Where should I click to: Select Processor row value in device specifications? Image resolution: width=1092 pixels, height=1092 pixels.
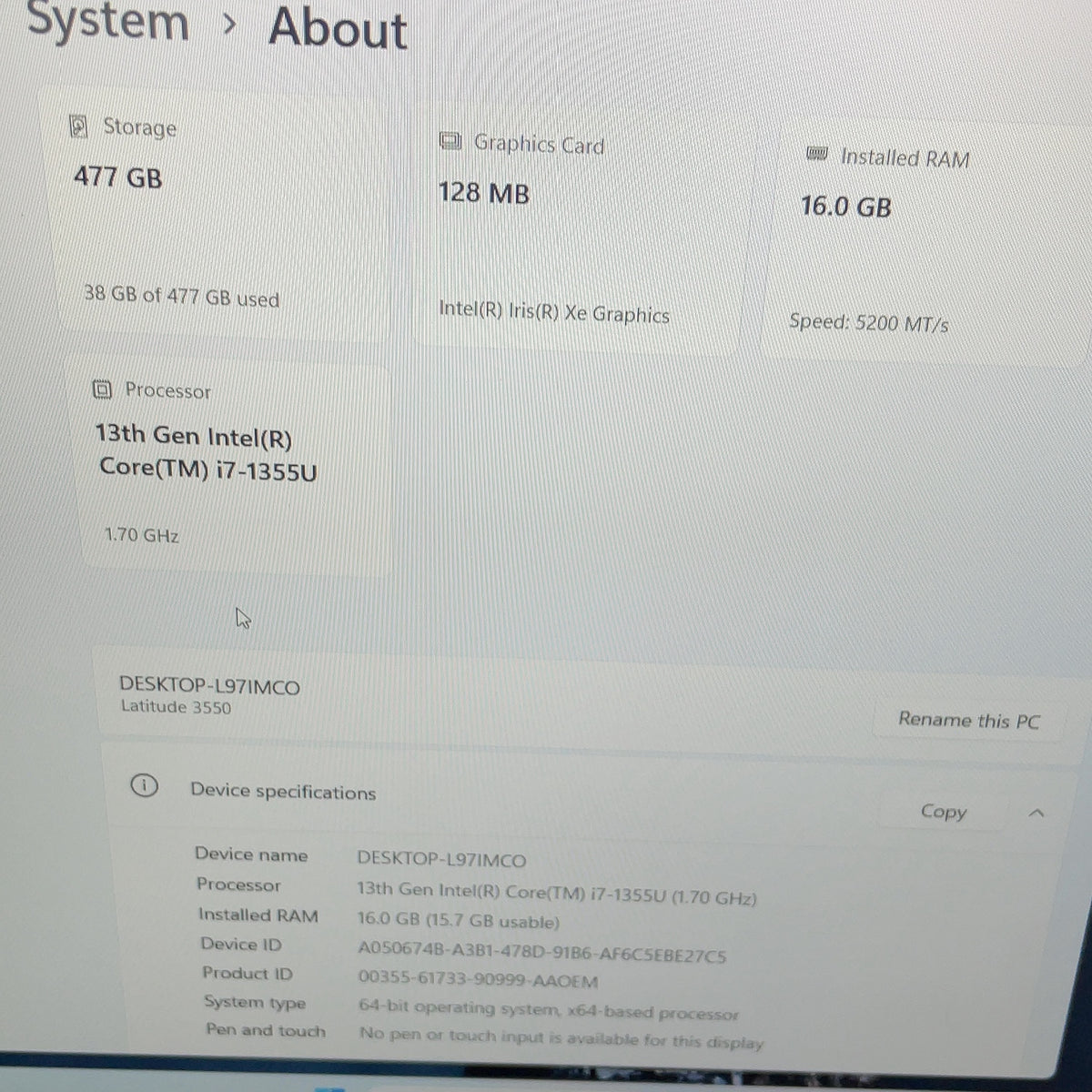click(x=556, y=893)
